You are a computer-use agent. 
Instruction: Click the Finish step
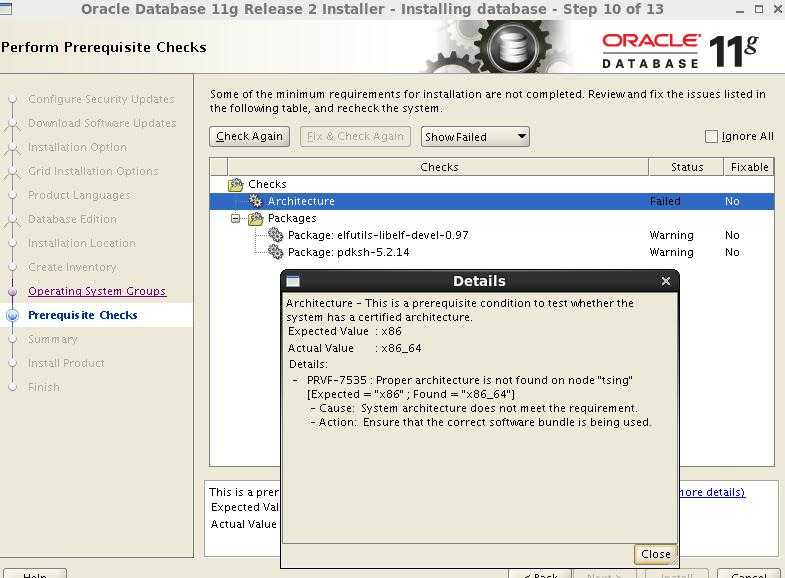pos(44,387)
